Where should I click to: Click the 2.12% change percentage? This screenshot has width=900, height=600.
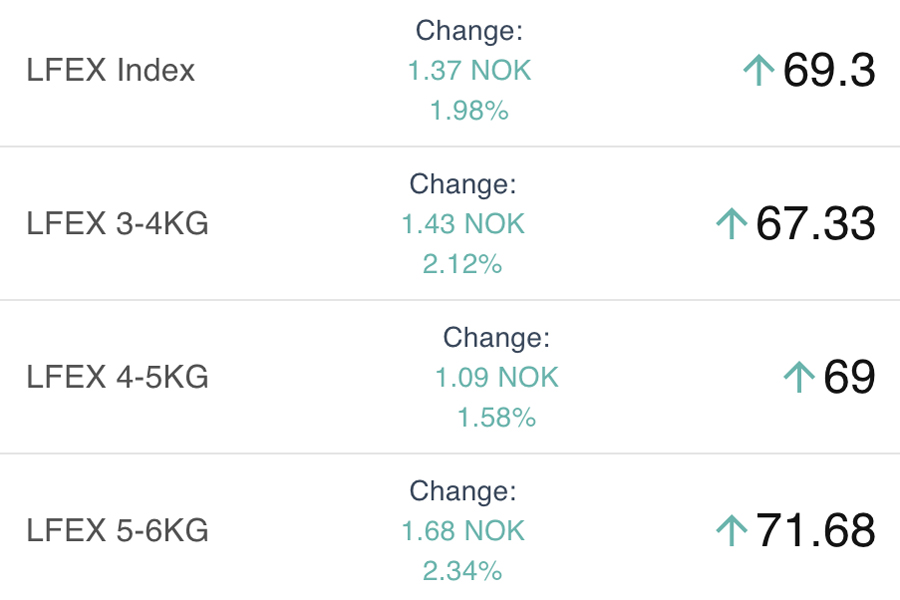coord(463,264)
